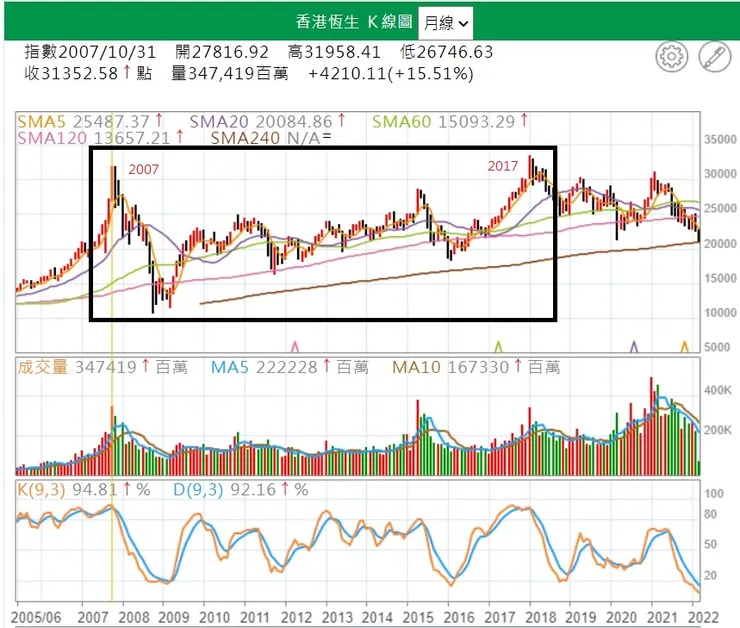Click the SMA120 indicator label
This screenshot has height=628, width=740.
pyautogui.click(x=52, y=138)
